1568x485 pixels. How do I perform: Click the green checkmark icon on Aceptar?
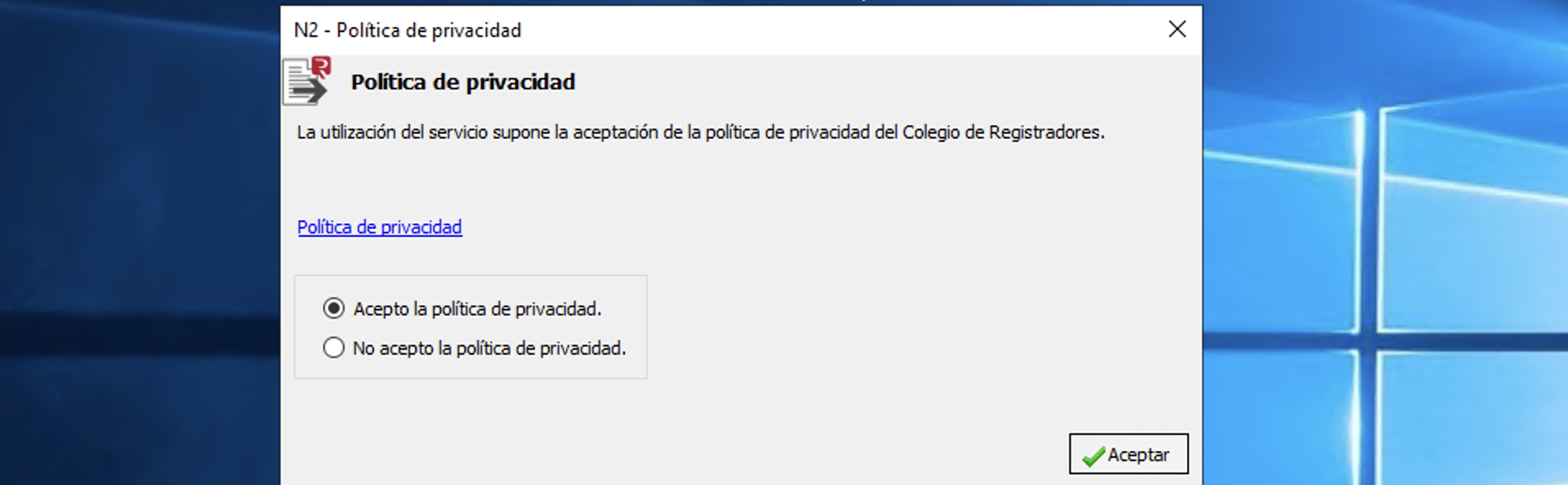1093,456
